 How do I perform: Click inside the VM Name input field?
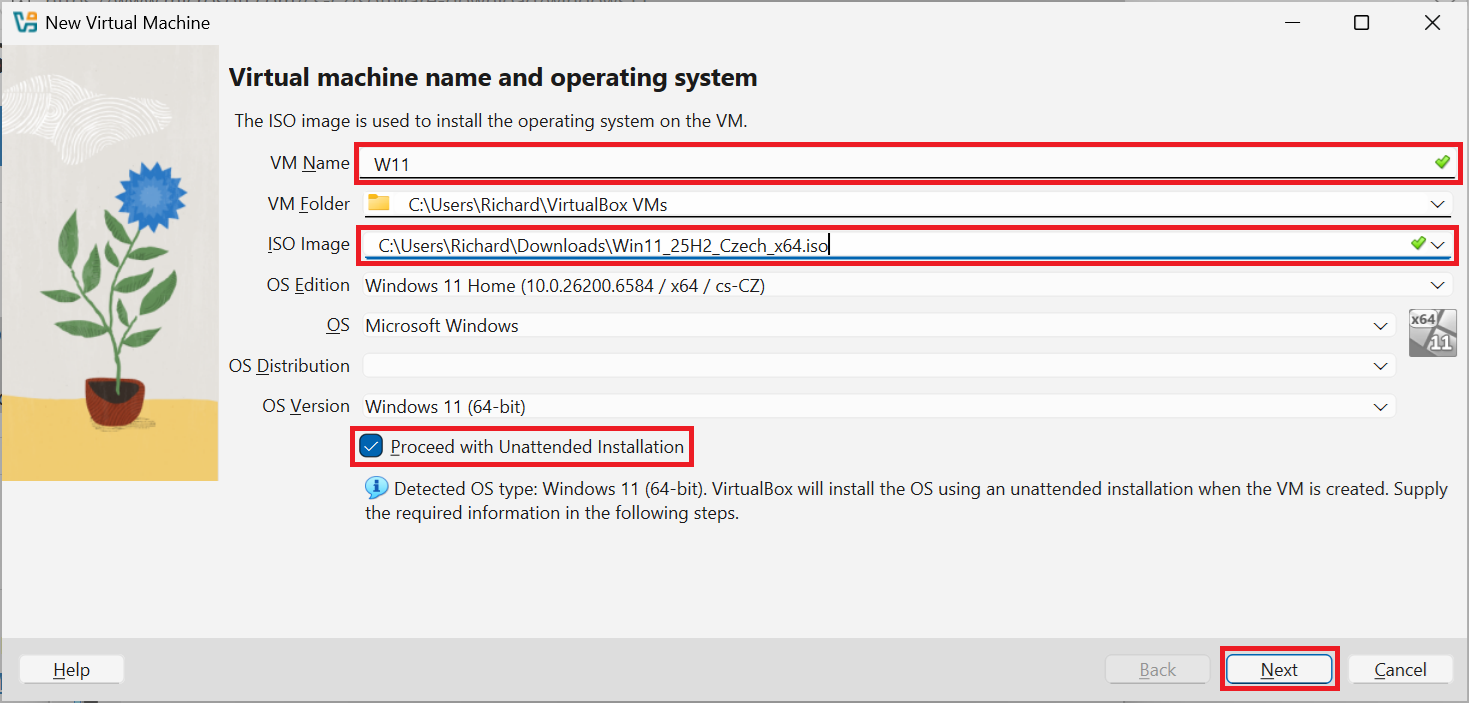700,161
